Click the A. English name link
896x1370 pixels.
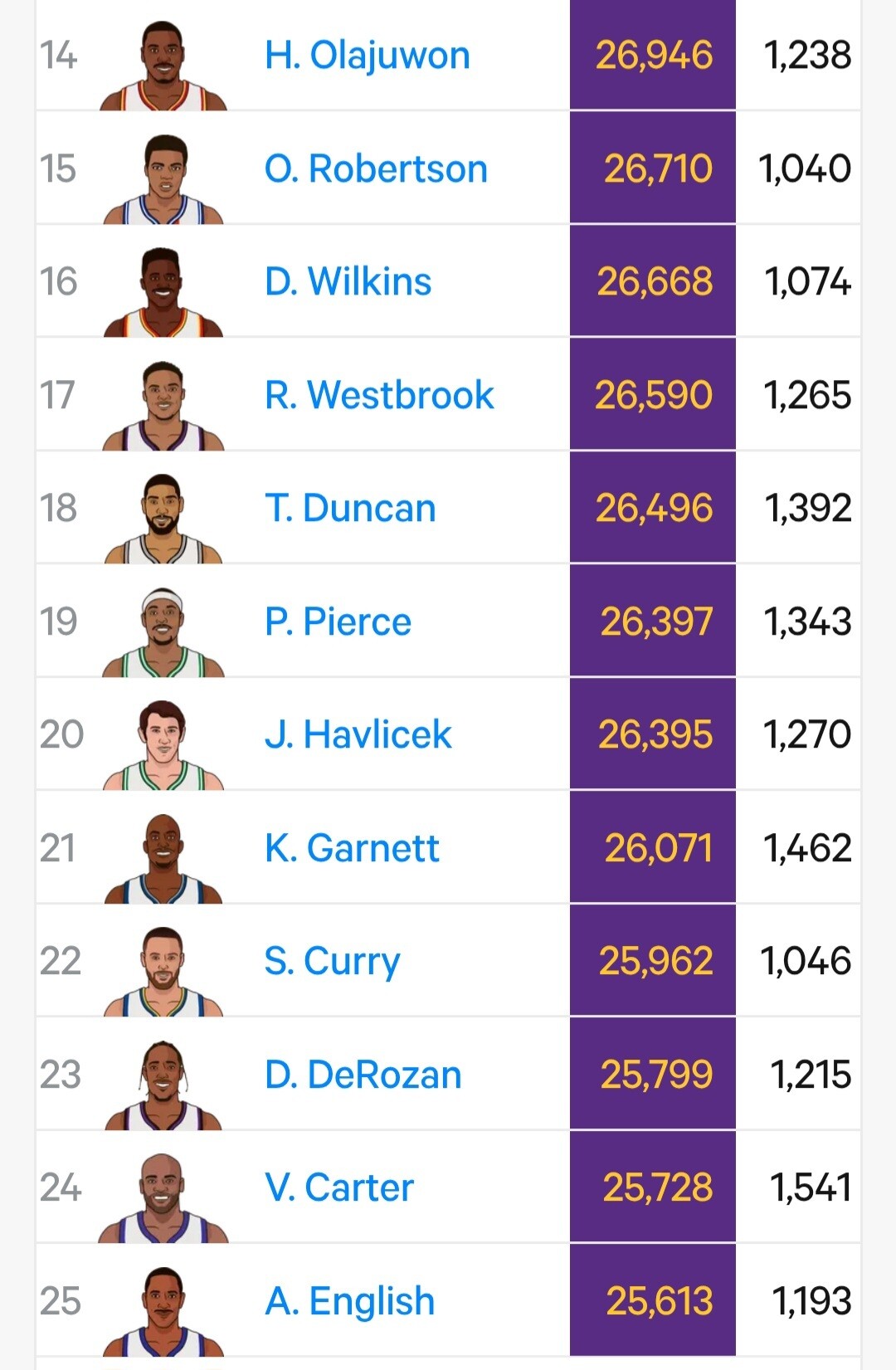pyautogui.click(x=349, y=1301)
